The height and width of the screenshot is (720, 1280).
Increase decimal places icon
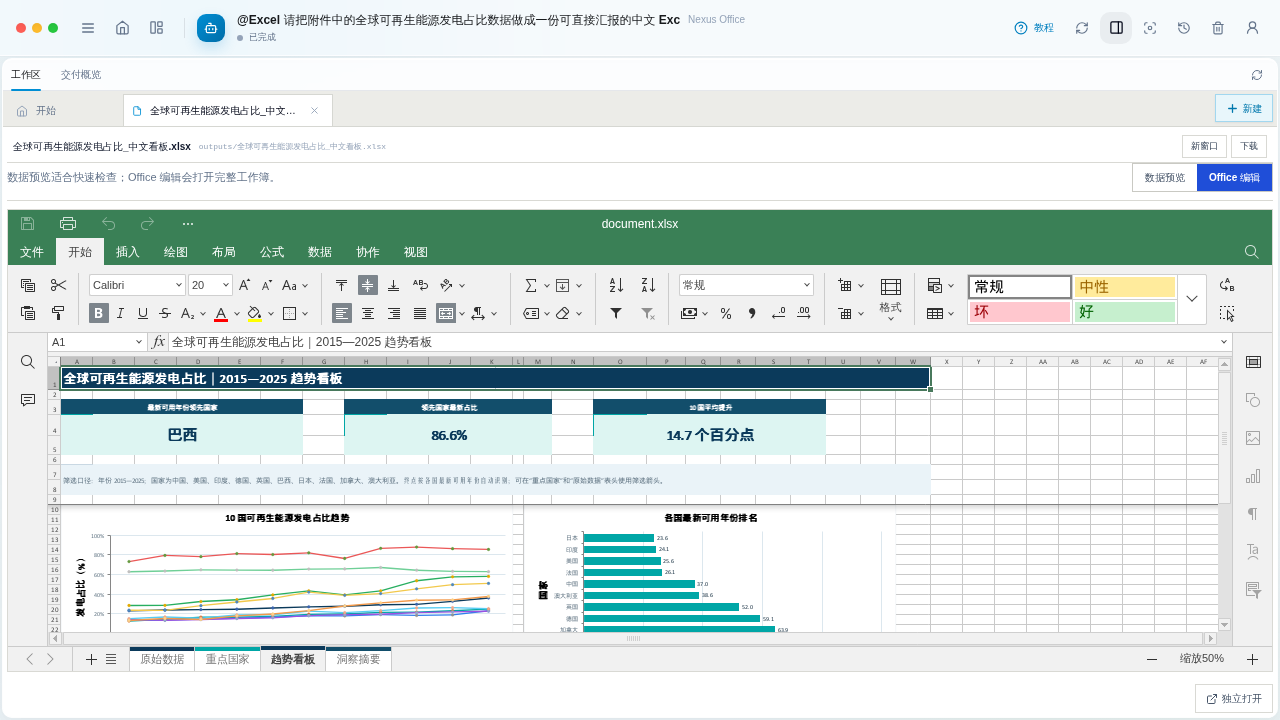804,313
